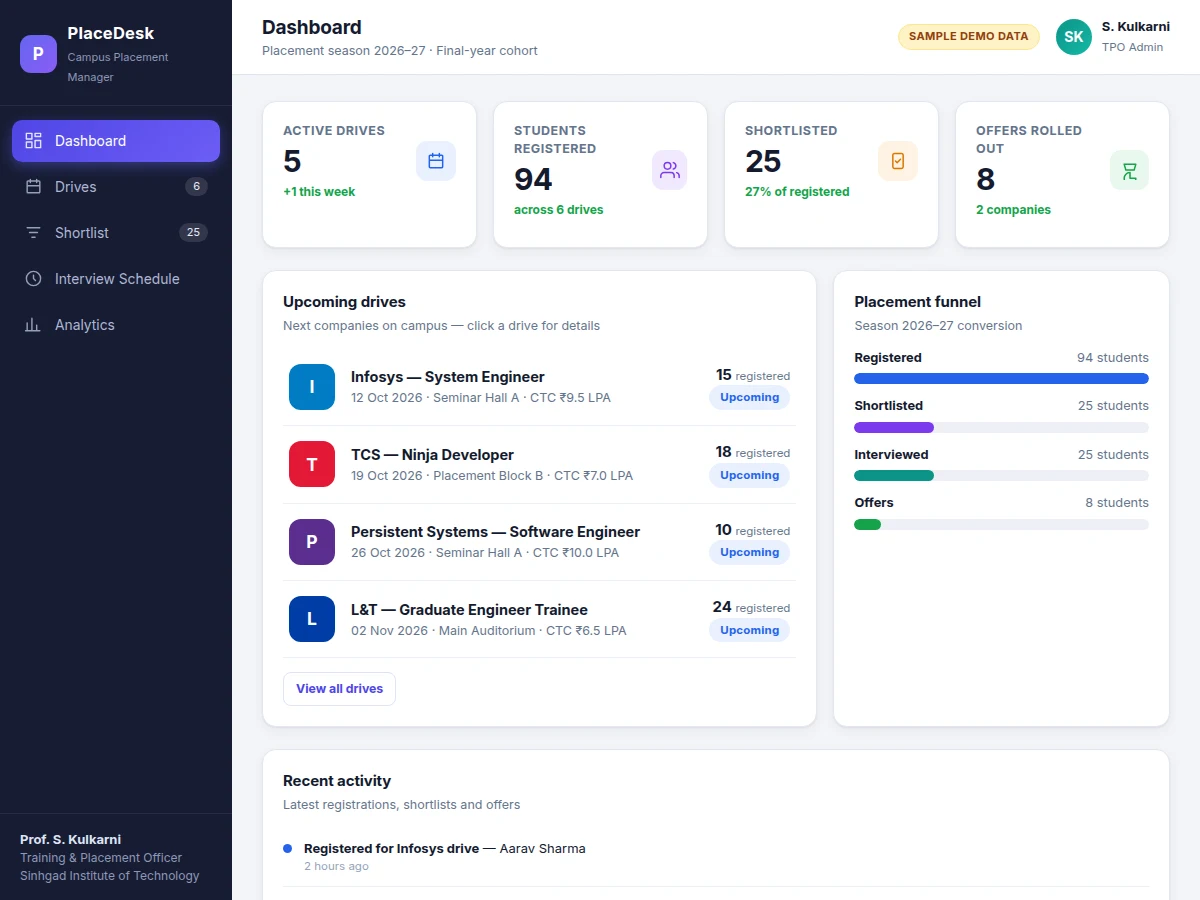Click '02 Nov 2026 · Main Auditorium' details
The image size is (1200, 900).
[x=489, y=631]
